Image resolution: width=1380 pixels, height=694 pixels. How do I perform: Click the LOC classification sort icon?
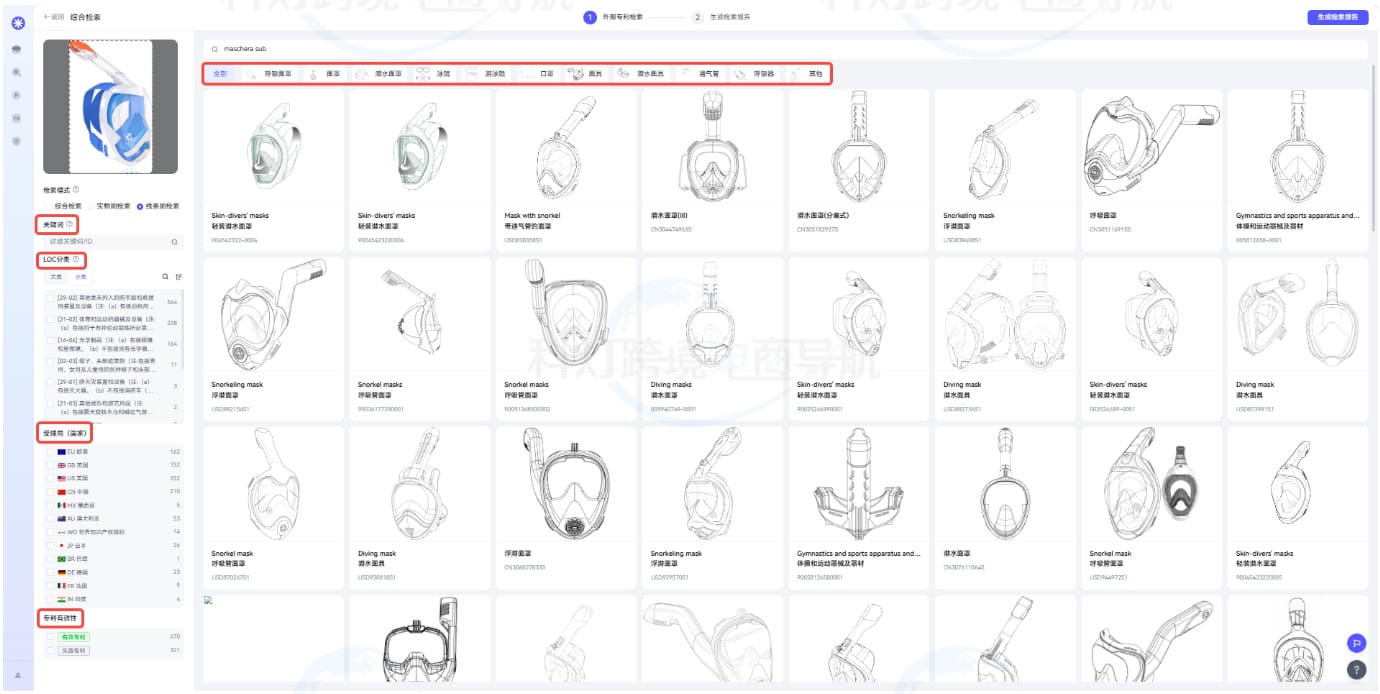(x=179, y=277)
